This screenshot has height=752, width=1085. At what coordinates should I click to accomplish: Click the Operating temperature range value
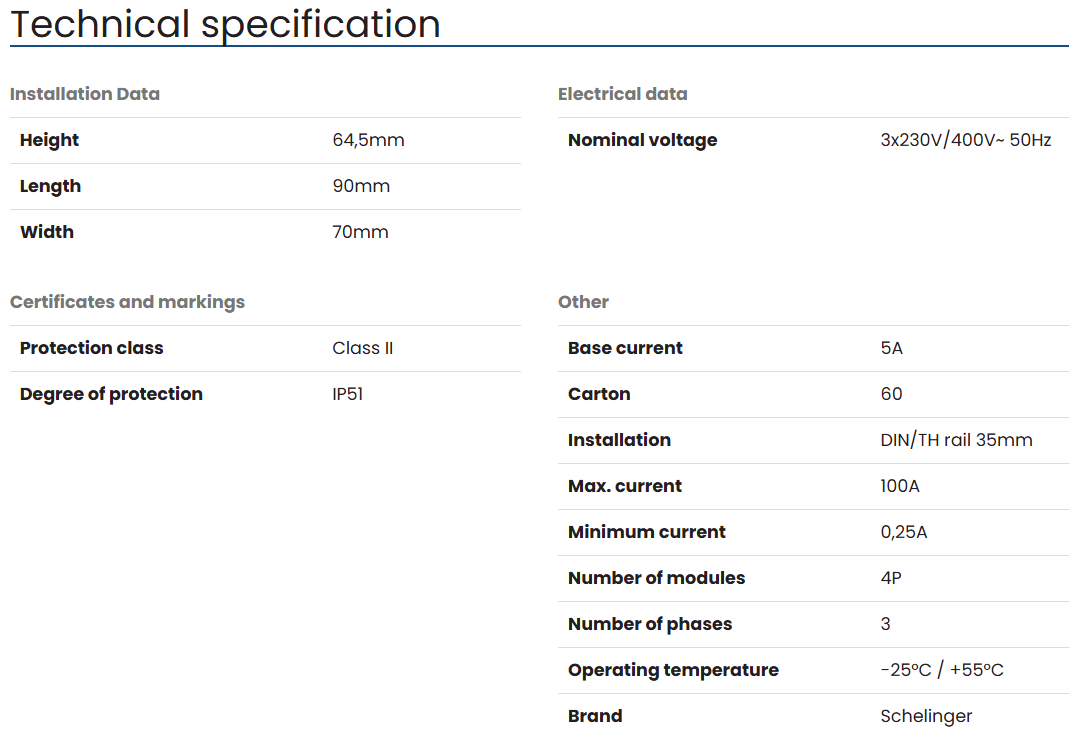tap(941, 670)
